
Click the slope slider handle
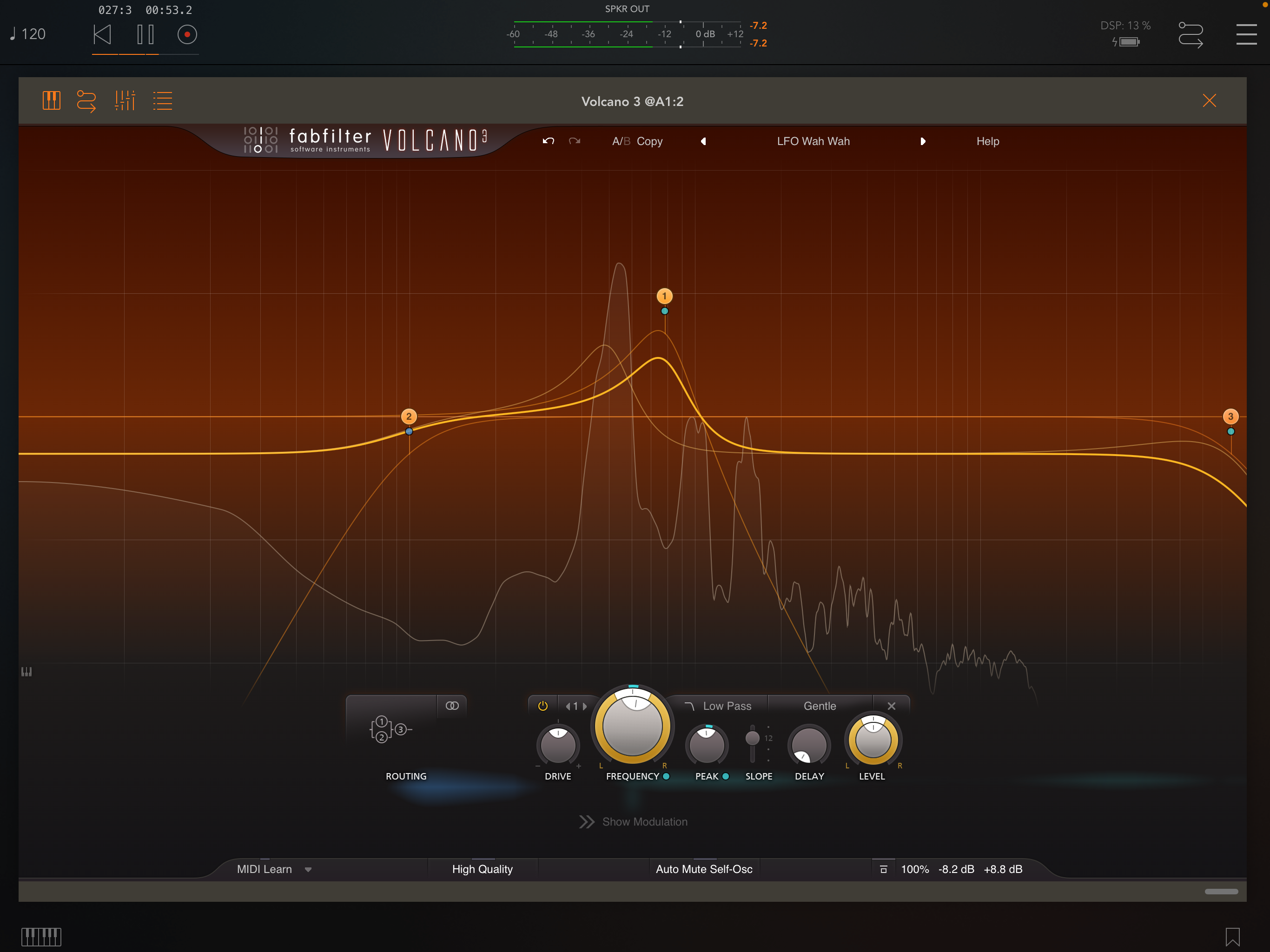pyautogui.click(x=752, y=738)
